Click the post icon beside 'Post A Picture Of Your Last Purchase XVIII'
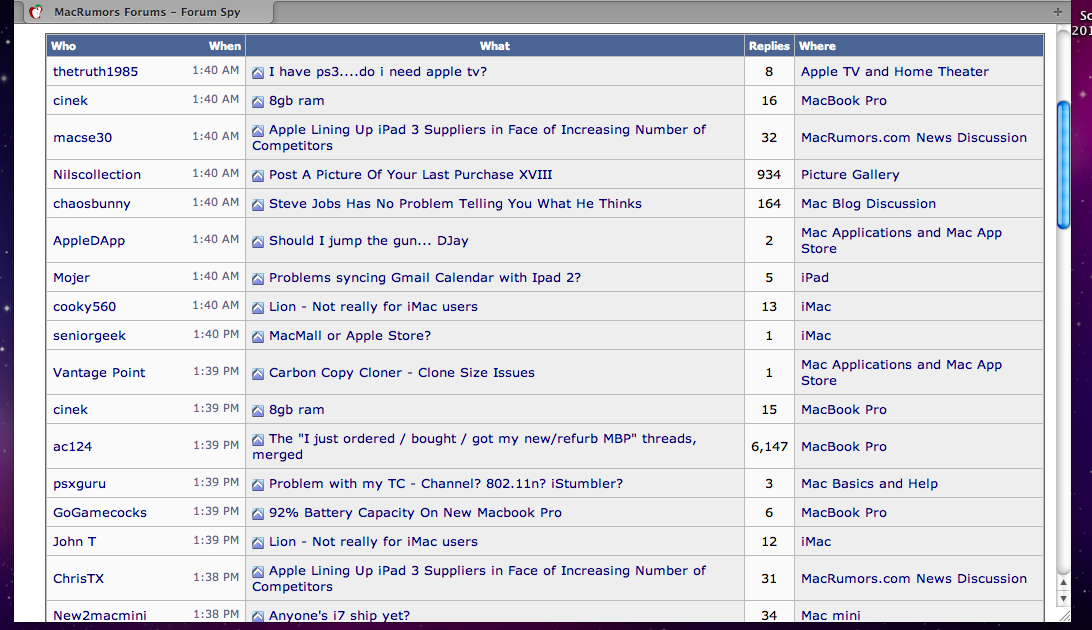This screenshot has width=1092, height=630. coord(258,175)
